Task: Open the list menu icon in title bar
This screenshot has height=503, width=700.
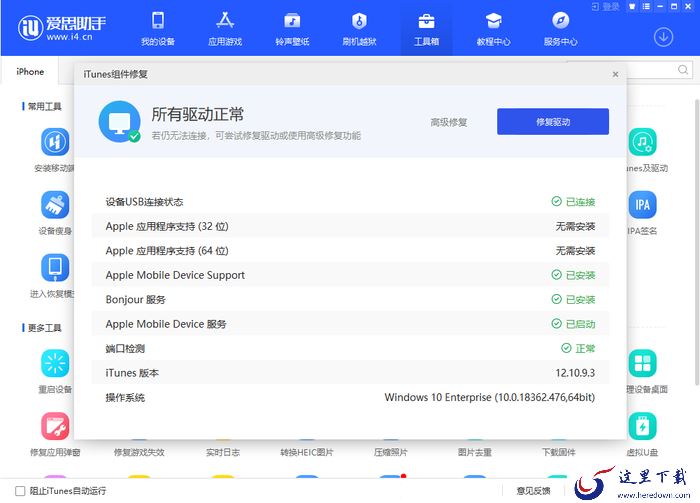Action: [x=646, y=6]
